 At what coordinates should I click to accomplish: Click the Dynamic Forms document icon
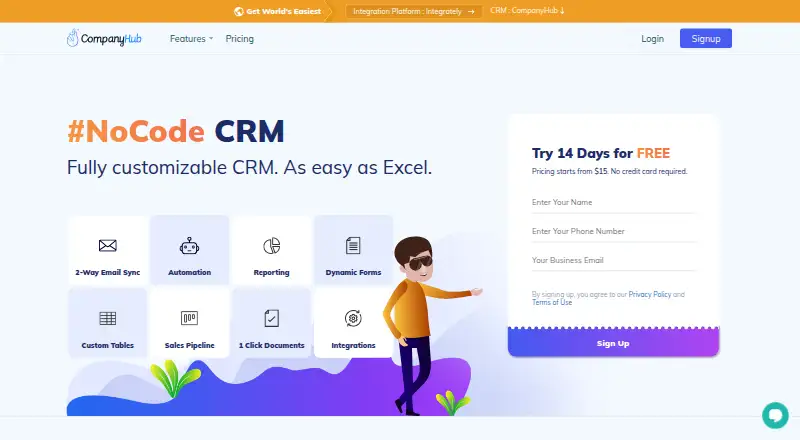coord(353,246)
